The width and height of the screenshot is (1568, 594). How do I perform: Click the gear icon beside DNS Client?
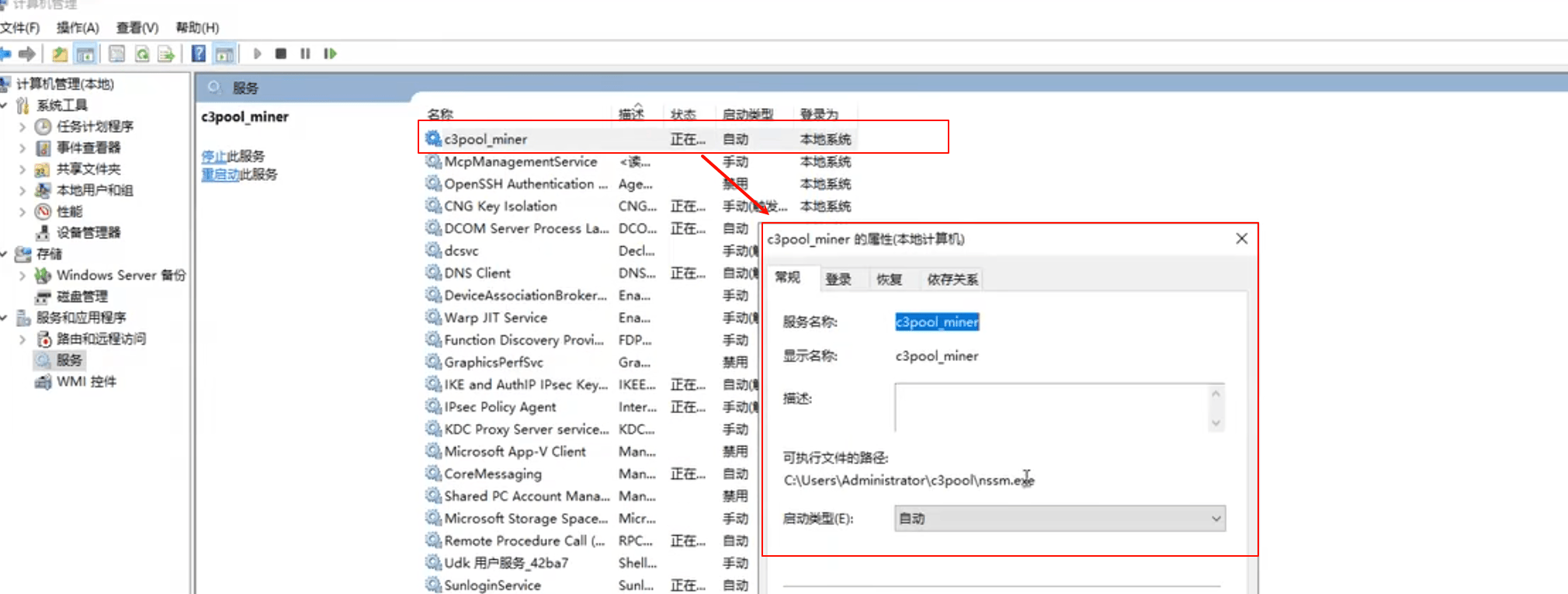(x=433, y=273)
